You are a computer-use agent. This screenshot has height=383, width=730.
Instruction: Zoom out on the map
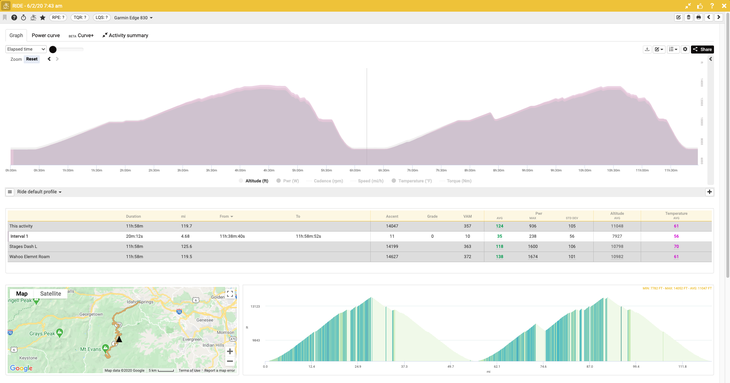[230, 362]
